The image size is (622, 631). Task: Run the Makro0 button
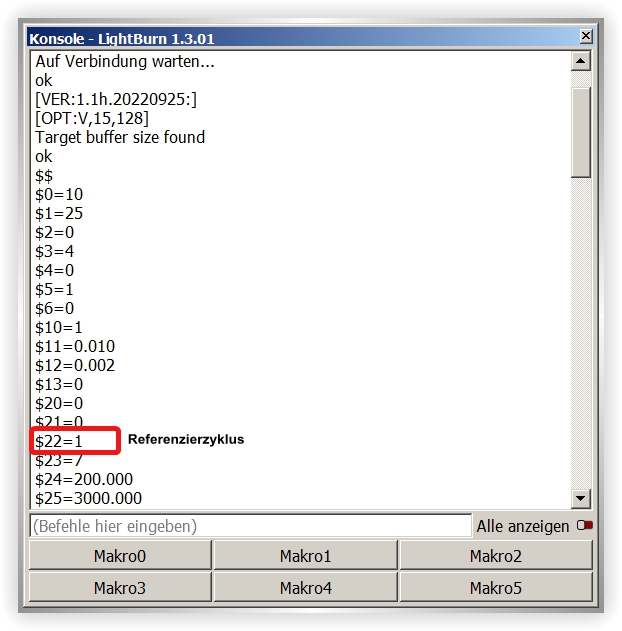point(120,556)
